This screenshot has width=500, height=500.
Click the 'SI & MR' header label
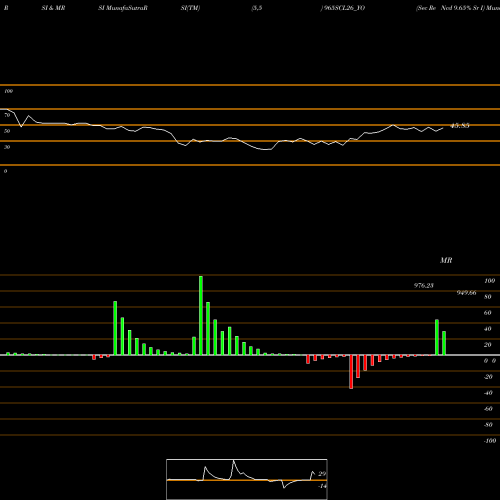53,8
